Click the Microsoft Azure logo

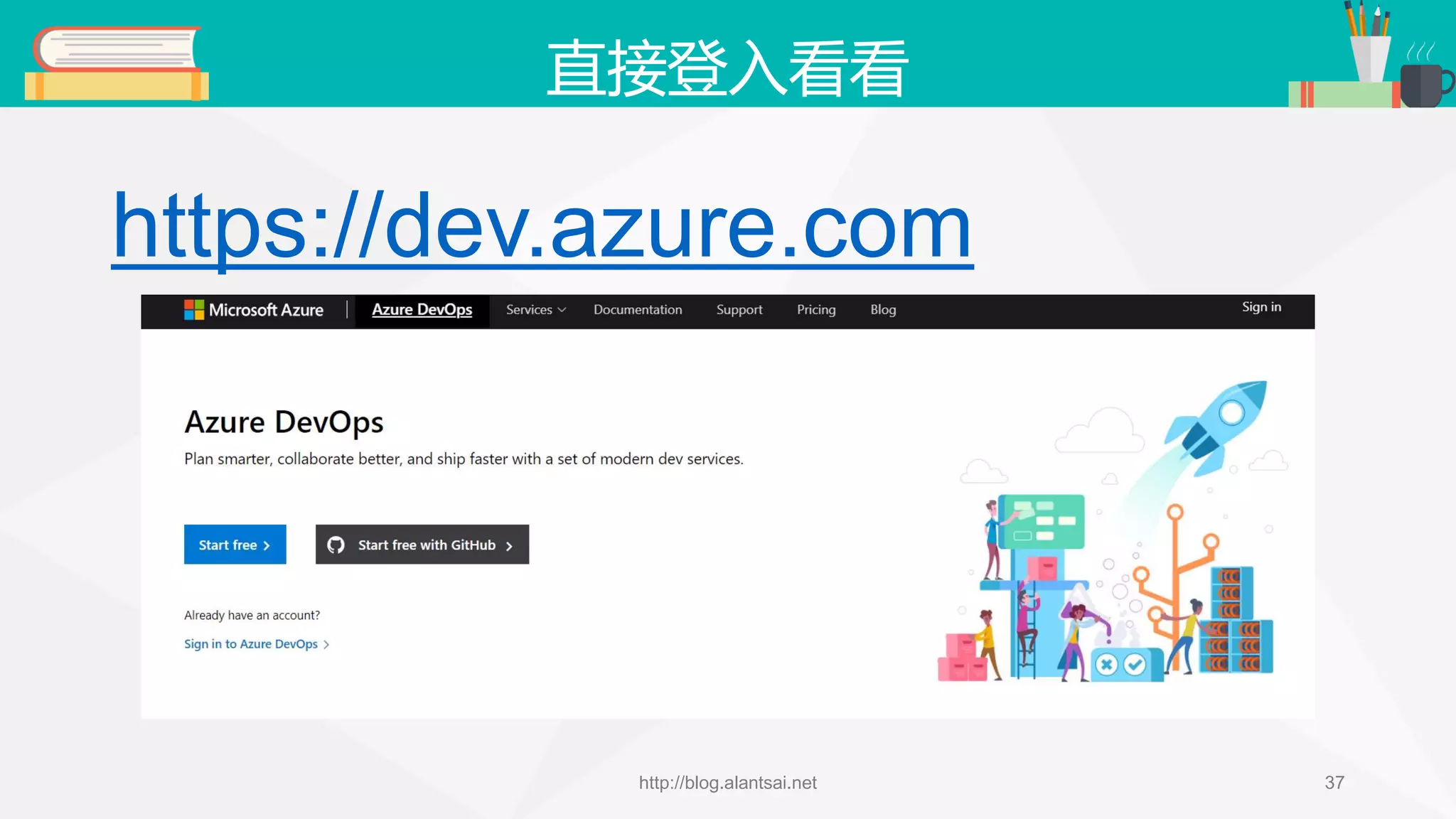(x=254, y=310)
